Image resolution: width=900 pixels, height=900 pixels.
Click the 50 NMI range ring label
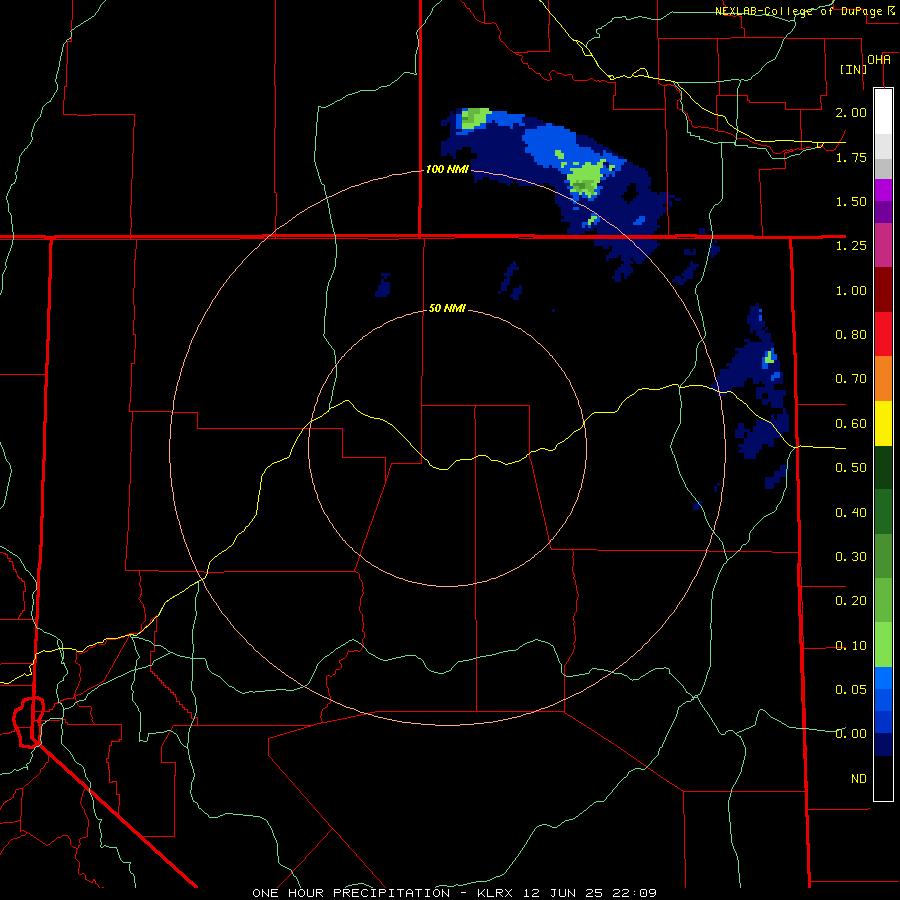click(x=447, y=308)
